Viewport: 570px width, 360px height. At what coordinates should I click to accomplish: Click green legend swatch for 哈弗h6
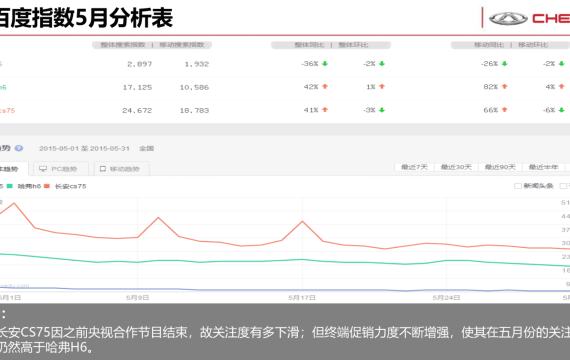coord(9,186)
